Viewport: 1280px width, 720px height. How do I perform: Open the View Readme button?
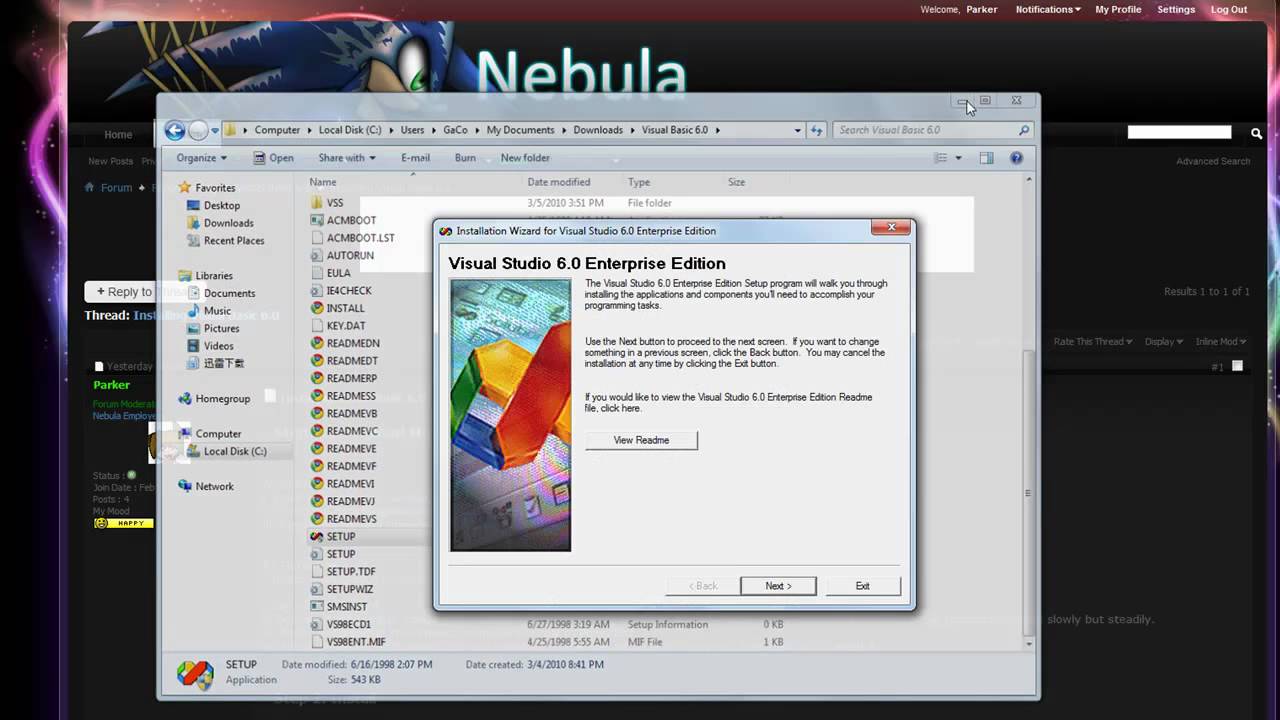pyautogui.click(x=641, y=440)
